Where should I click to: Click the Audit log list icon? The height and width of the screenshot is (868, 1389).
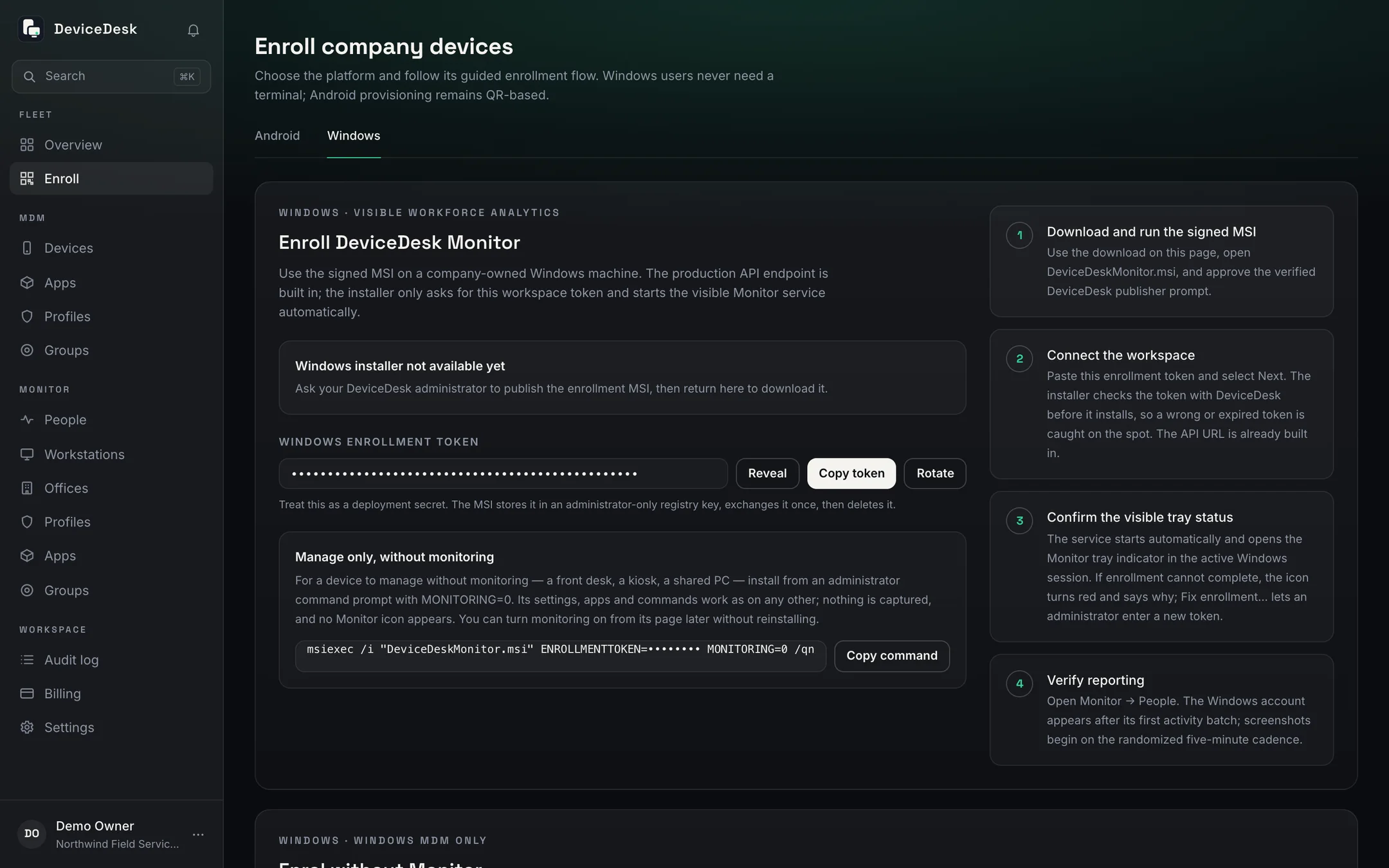pos(27,660)
